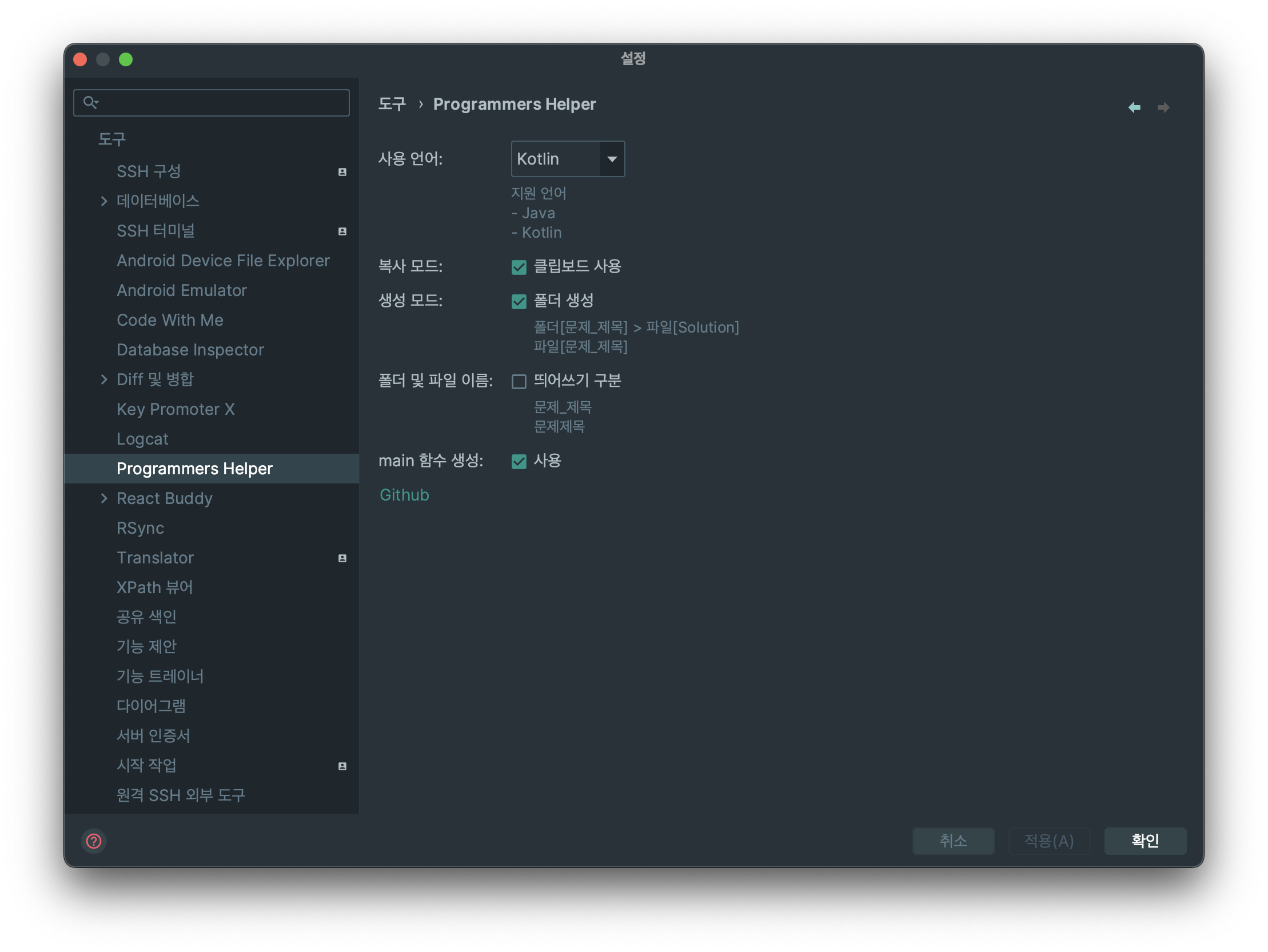Toggle the 클립보드 사용 checkbox
The image size is (1268, 952).
coord(519,267)
